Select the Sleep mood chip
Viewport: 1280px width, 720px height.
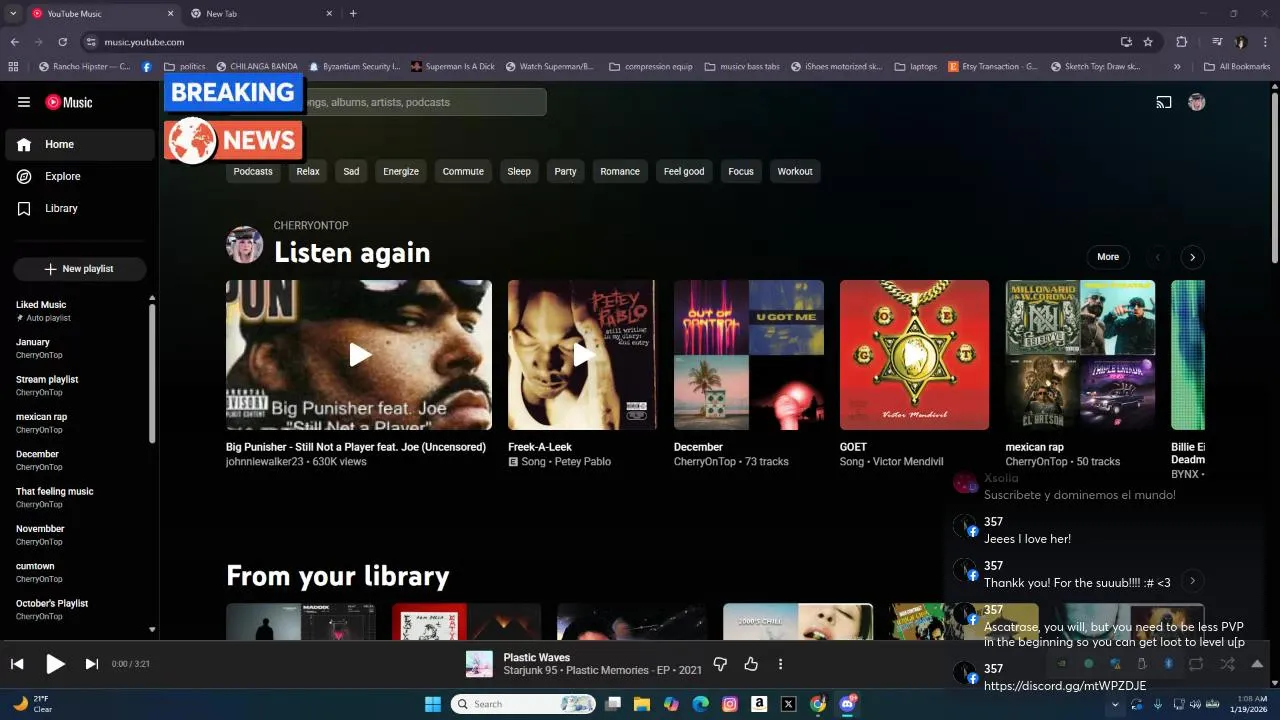tap(519, 171)
